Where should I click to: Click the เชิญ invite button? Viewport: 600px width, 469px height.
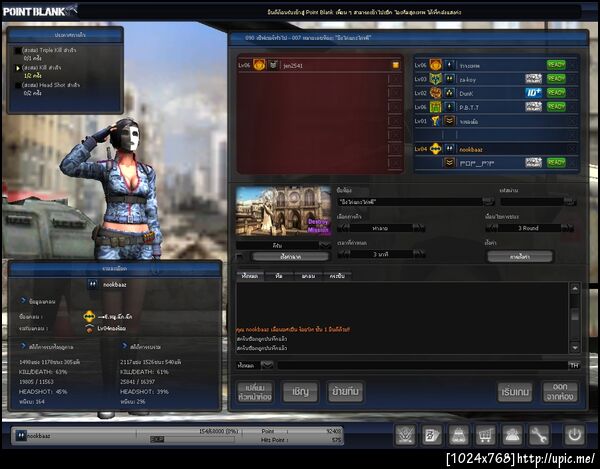click(300, 392)
